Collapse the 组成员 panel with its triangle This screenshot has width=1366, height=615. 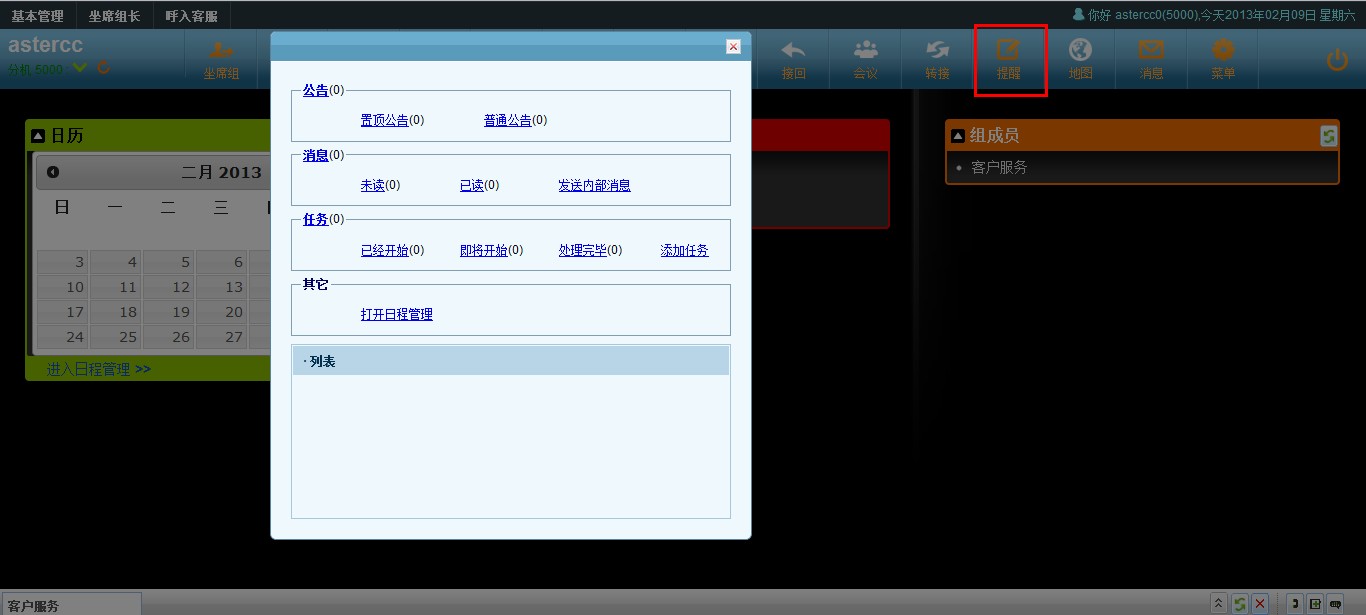click(957, 136)
